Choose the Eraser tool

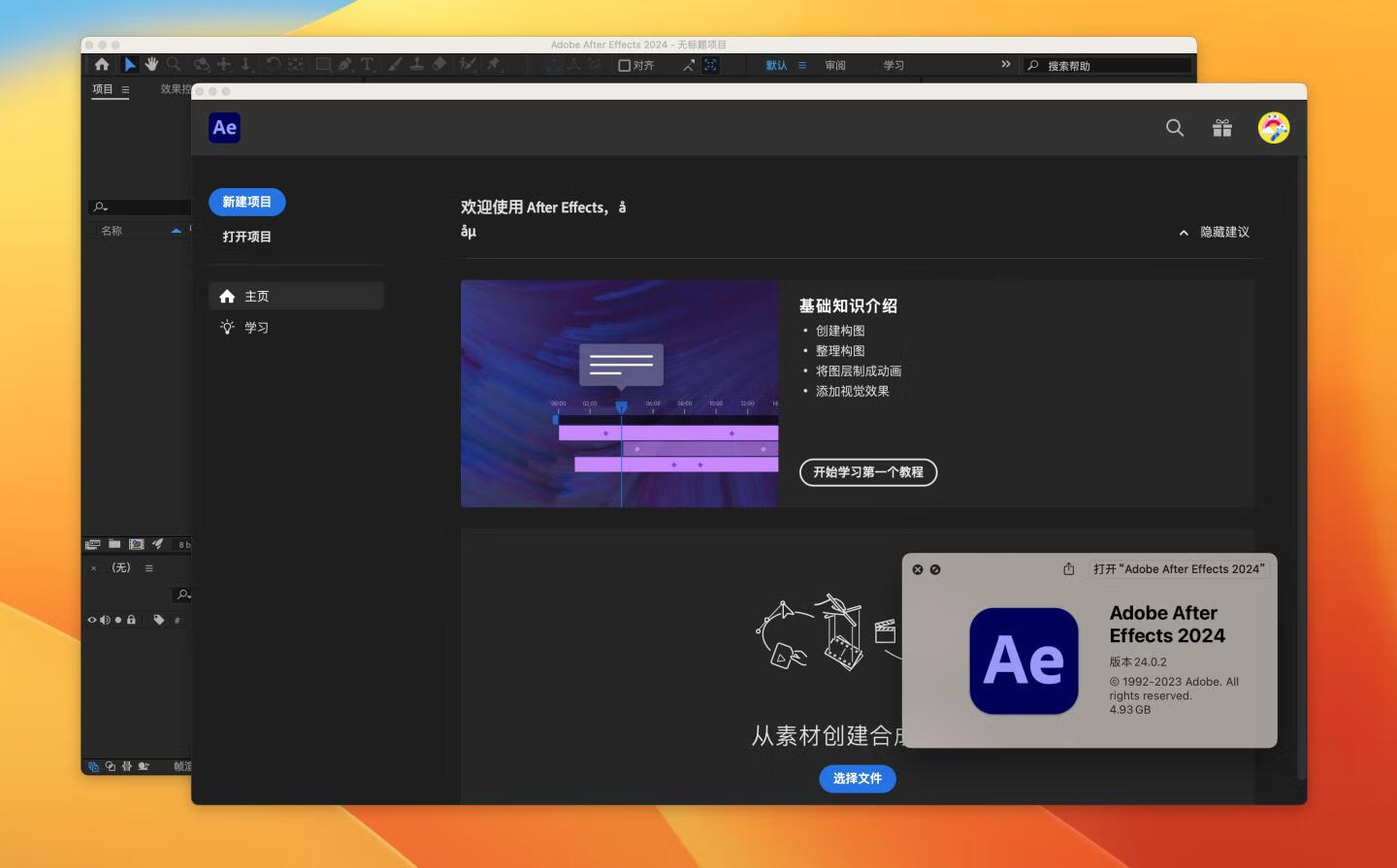pos(439,65)
